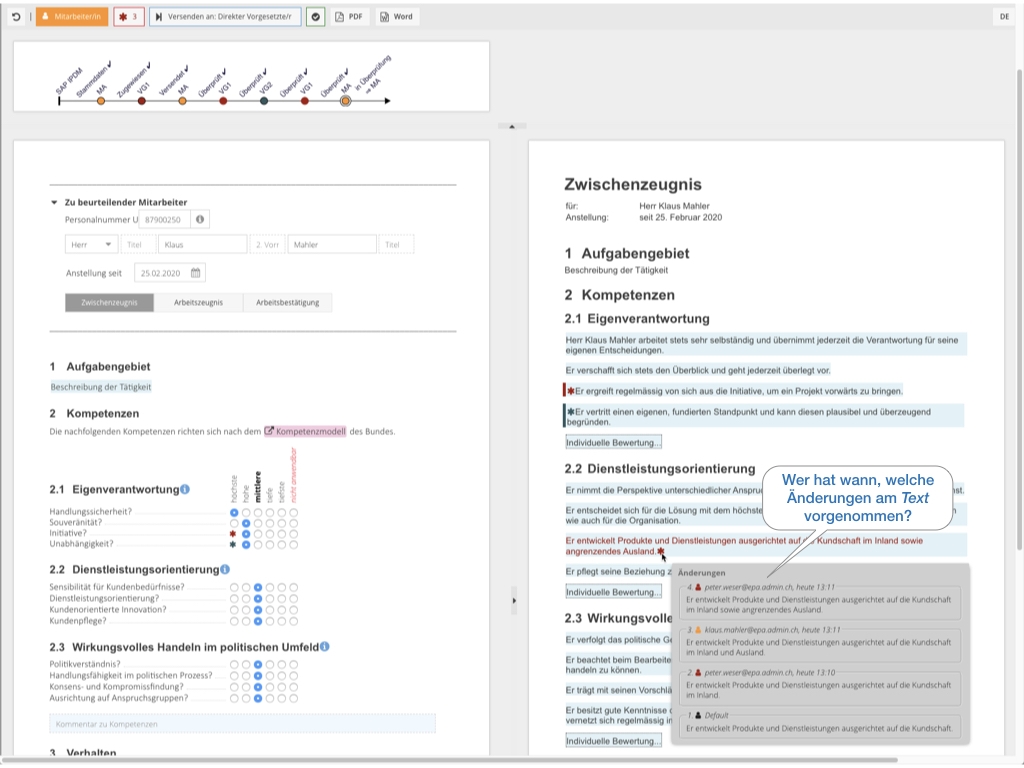
Task: Open the Kompetenzmodell external link
Action: point(305,432)
